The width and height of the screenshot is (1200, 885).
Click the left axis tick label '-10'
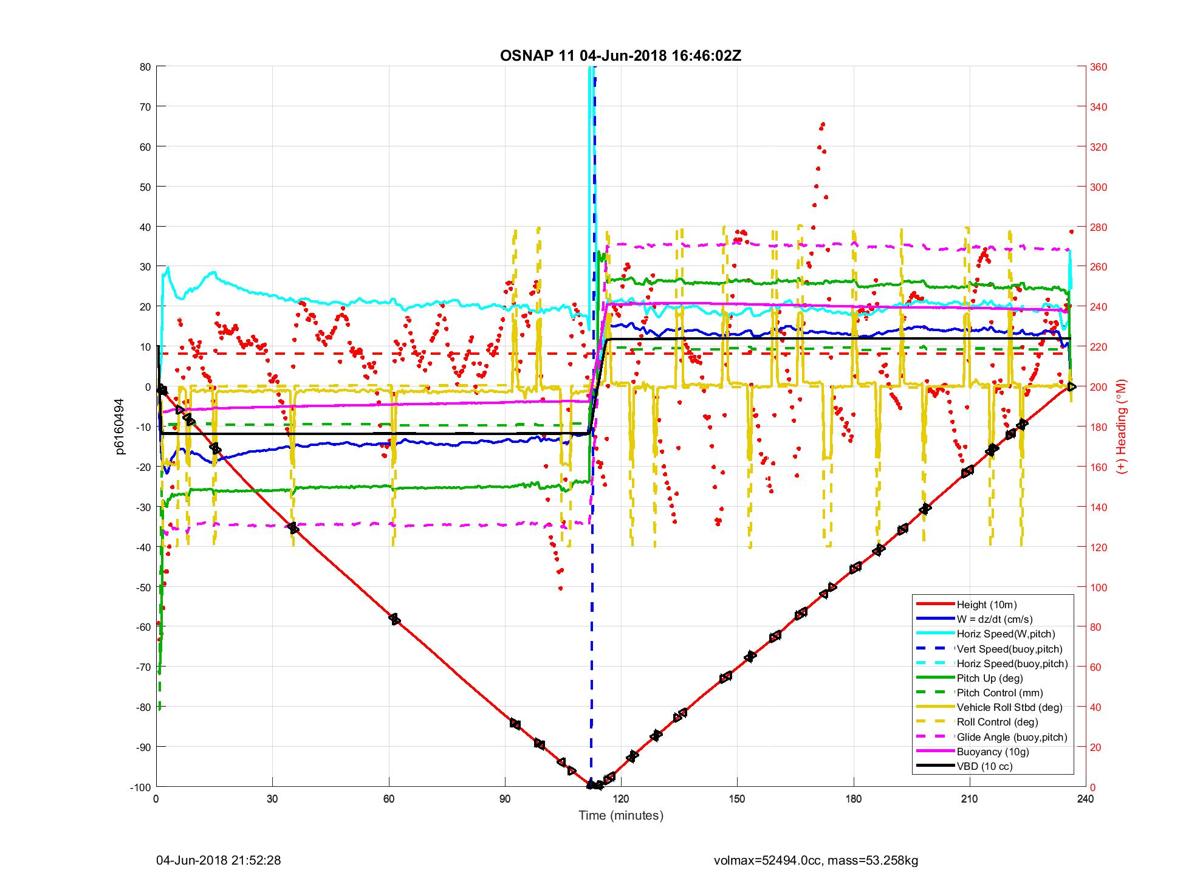pos(142,427)
